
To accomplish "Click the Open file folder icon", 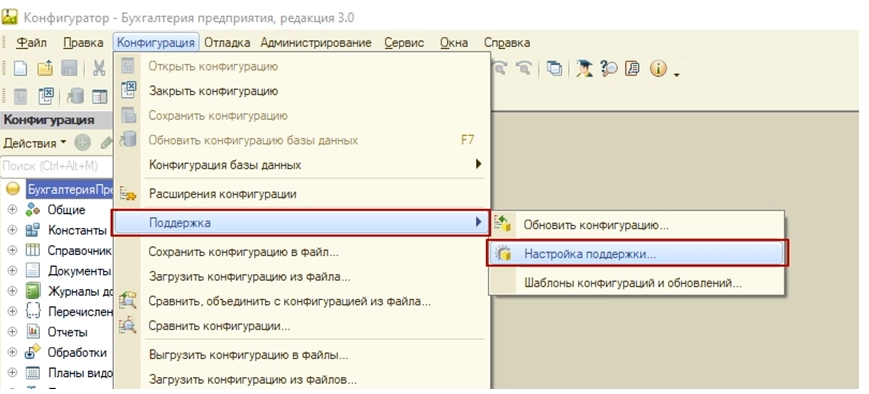I will point(45,68).
